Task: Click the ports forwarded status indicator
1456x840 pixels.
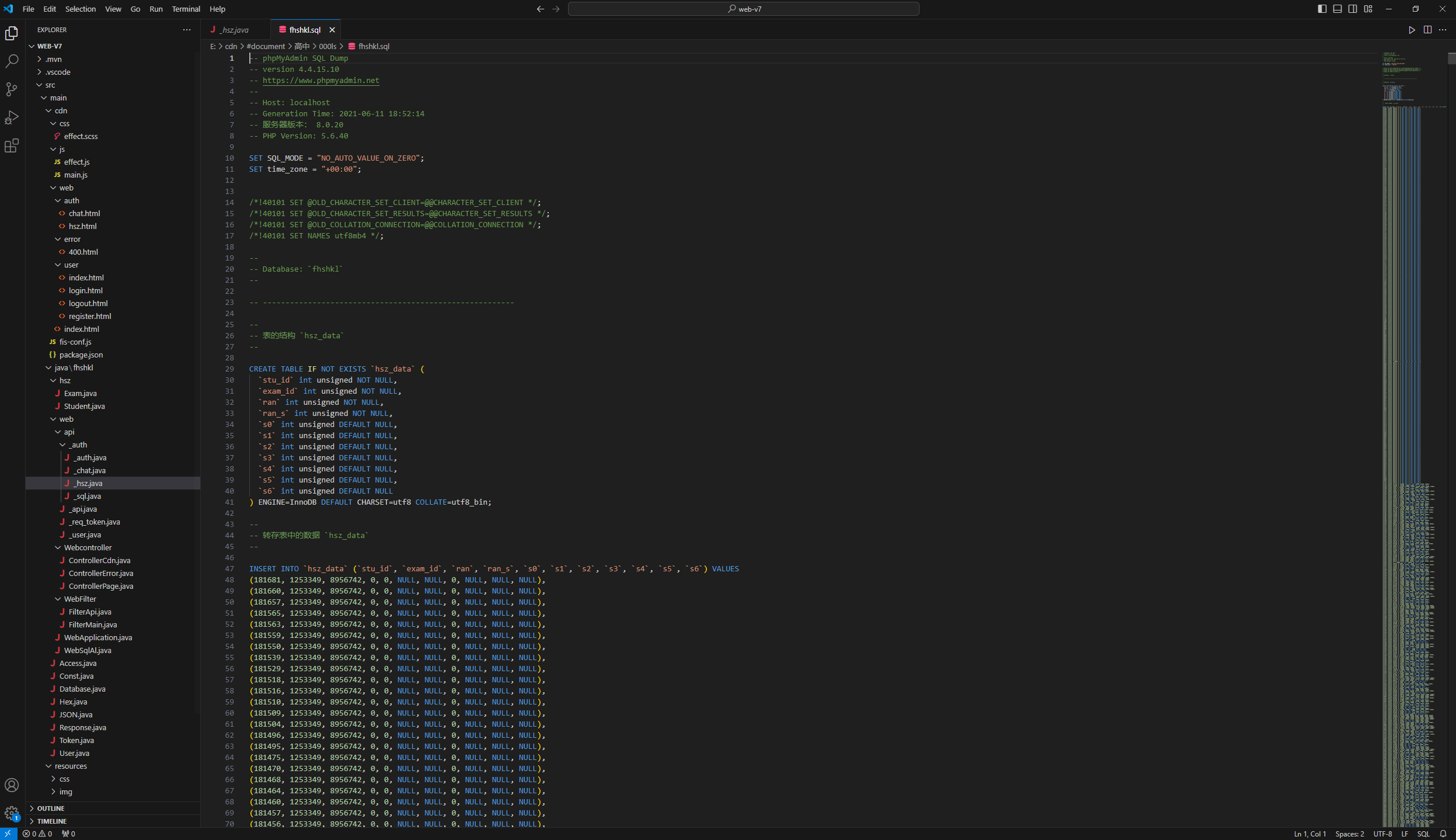Action: coord(68,834)
